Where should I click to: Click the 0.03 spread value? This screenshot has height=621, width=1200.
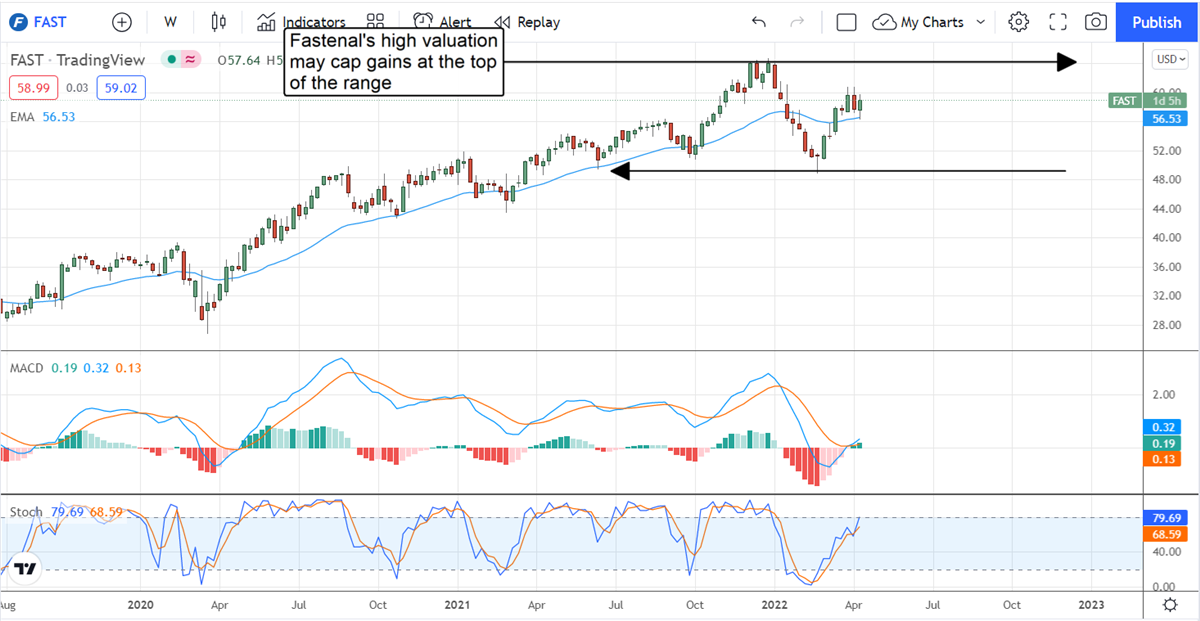click(x=78, y=89)
